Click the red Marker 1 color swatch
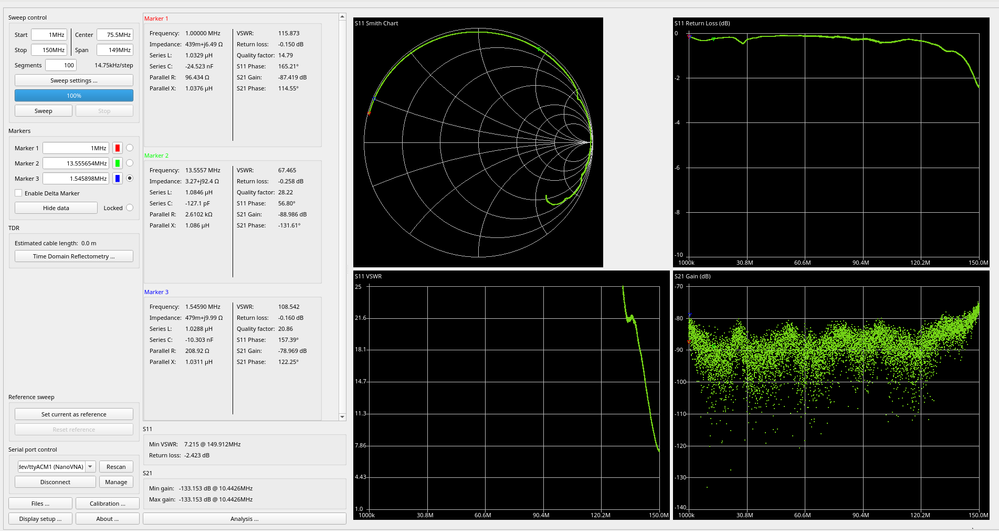999x531 pixels. click(117, 148)
